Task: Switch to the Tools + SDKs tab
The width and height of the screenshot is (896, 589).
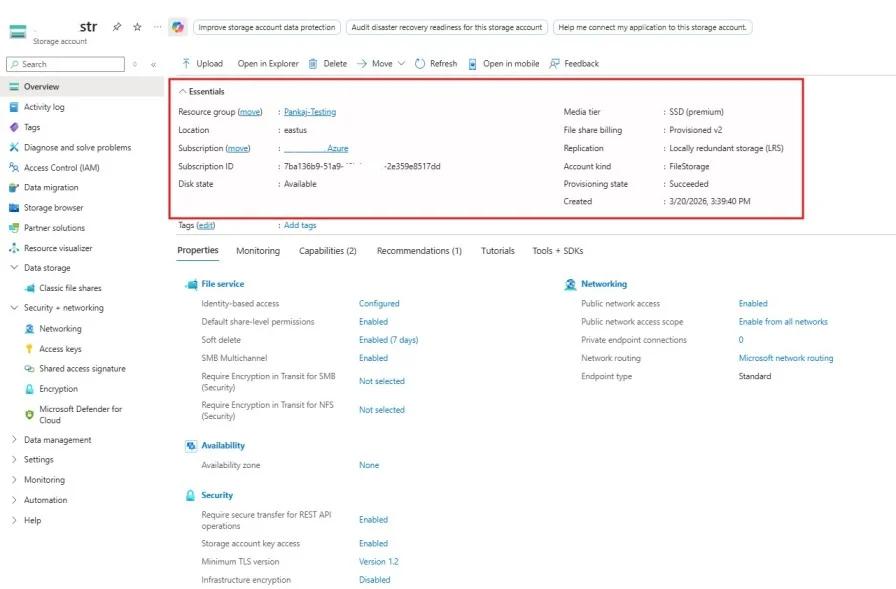Action: click(x=558, y=251)
